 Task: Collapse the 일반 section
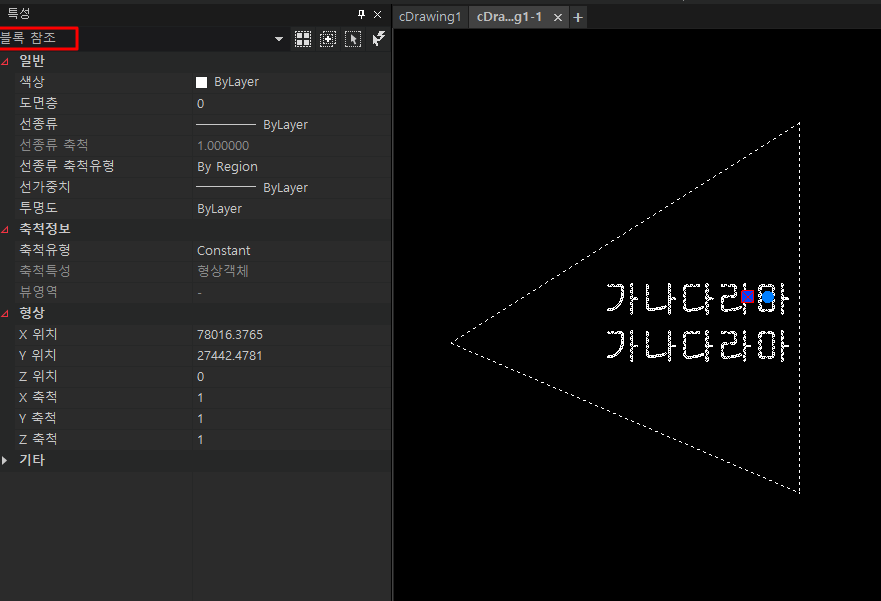pos(6,61)
